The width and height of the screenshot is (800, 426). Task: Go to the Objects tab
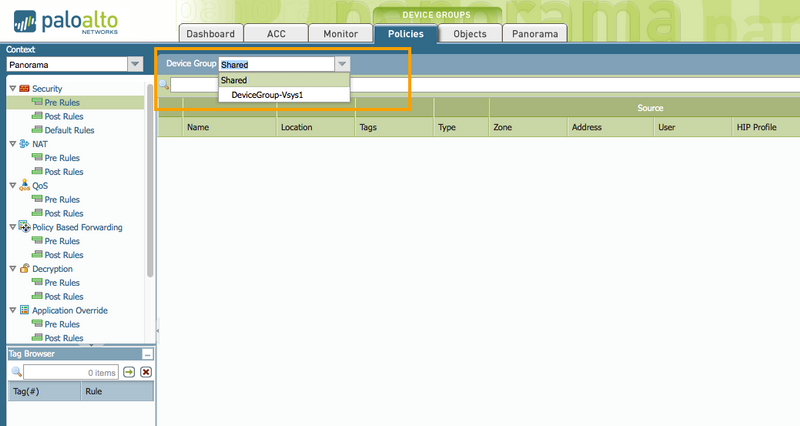pyautogui.click(x=470, y=34)
